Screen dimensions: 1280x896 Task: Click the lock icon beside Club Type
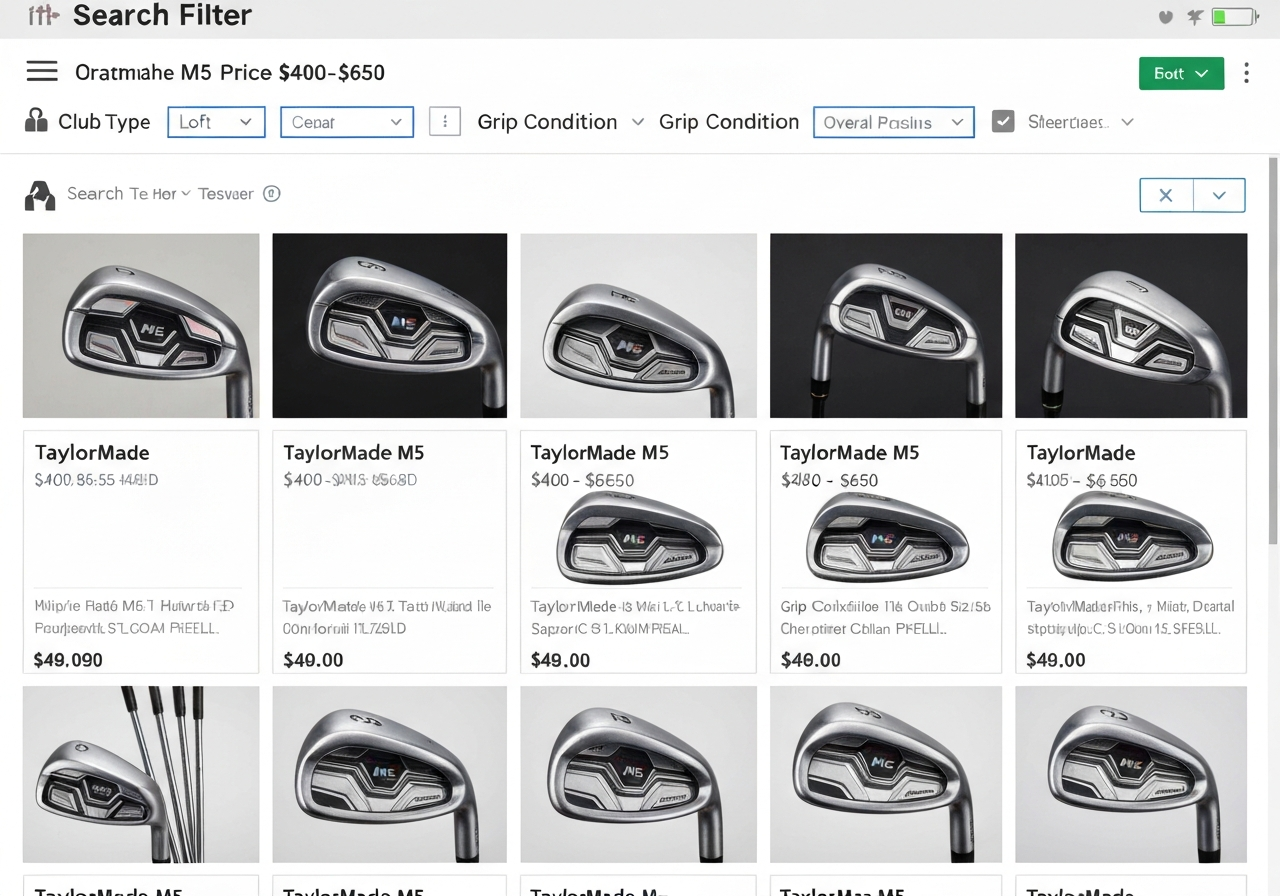(36, 121)
